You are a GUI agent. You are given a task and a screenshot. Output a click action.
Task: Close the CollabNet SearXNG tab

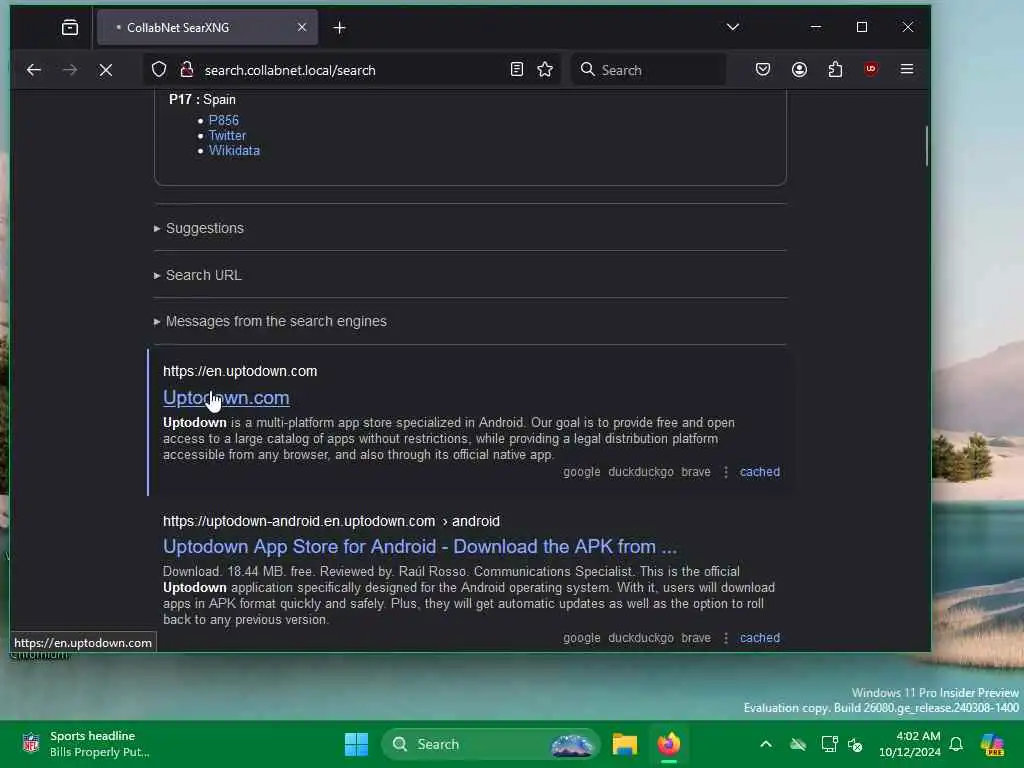pos(302,27)
